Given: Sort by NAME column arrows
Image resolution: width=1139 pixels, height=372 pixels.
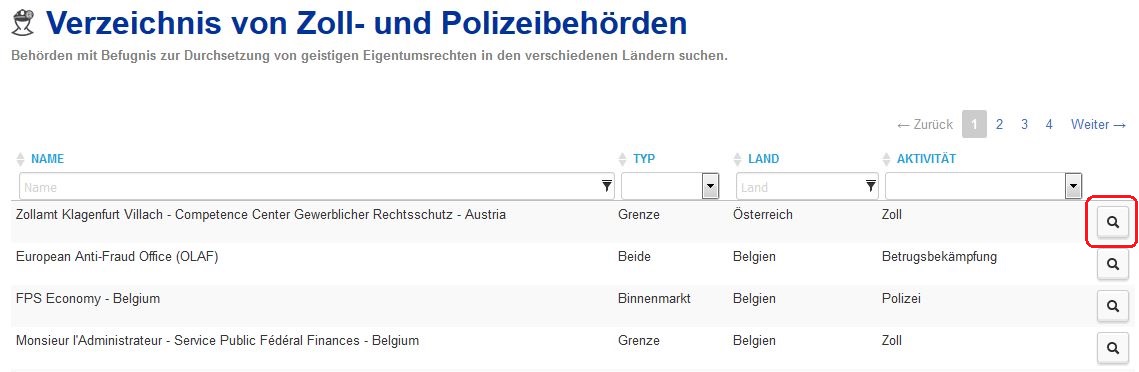Looking at the screenshot, I should coord(20,159).
